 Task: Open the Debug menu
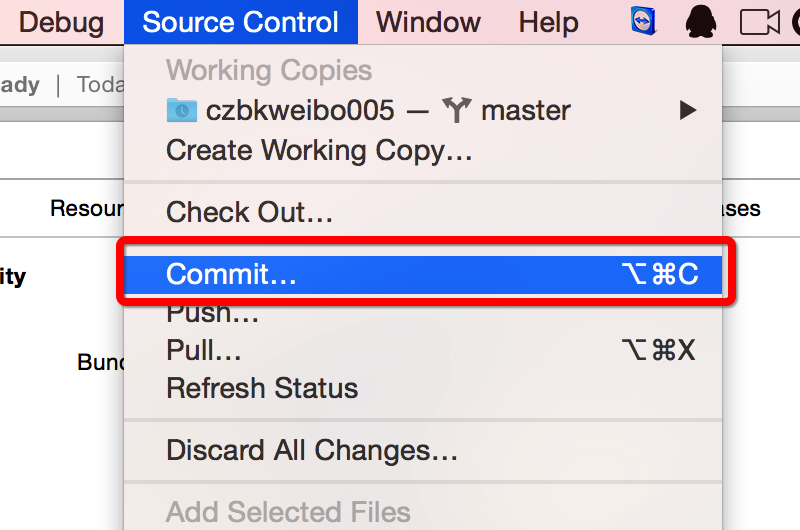(x=61, y=22)
